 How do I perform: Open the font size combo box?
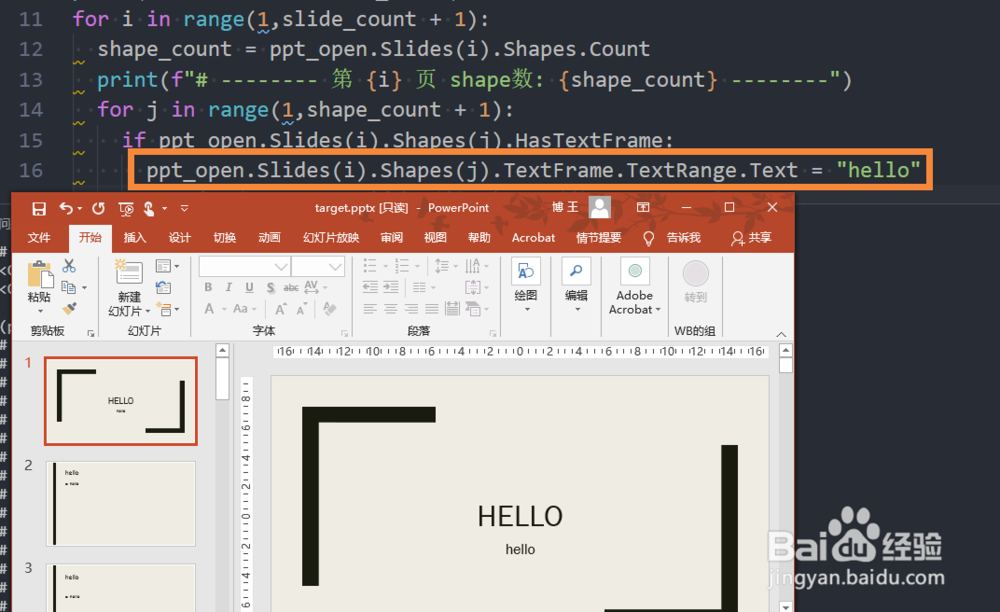tap(318, 266)
